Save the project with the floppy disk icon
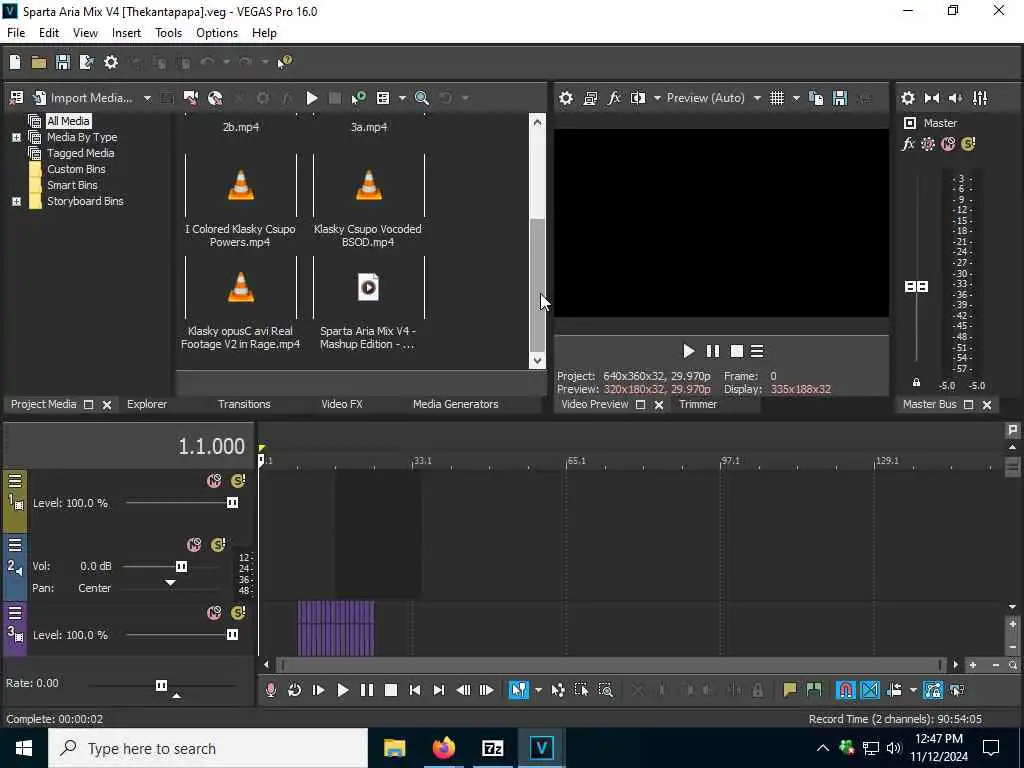1024x768 pixels. [63, 62]
